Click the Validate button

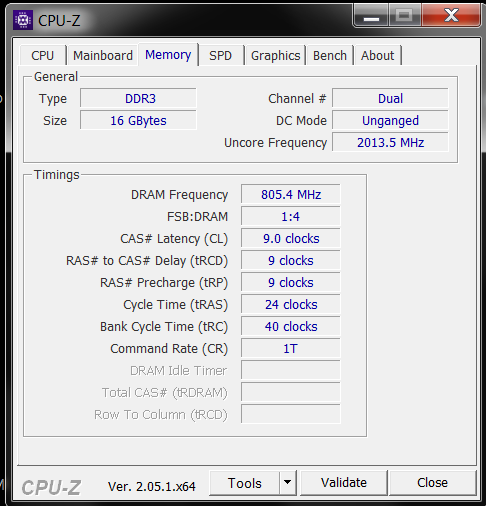point(344,483)
